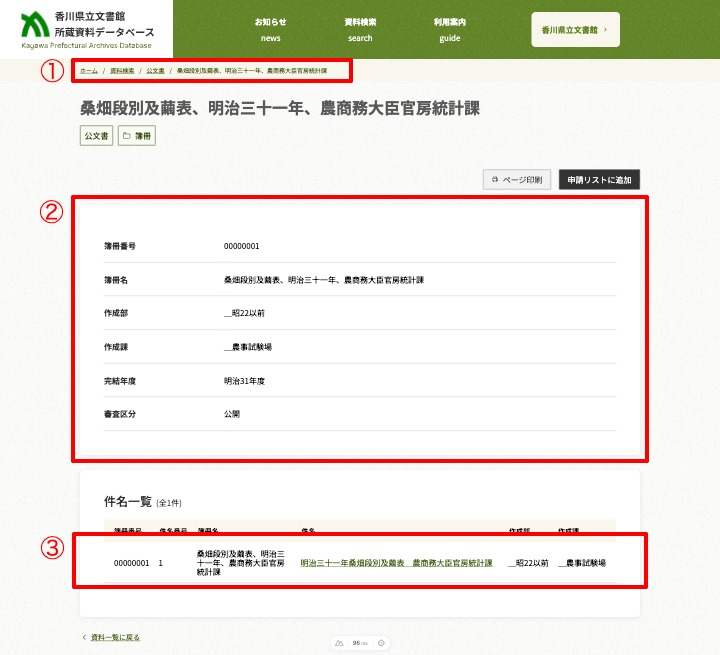Go to ホーム in breadcrumb
The width and height of the screenshot is (720, 655).
point(89,71)
